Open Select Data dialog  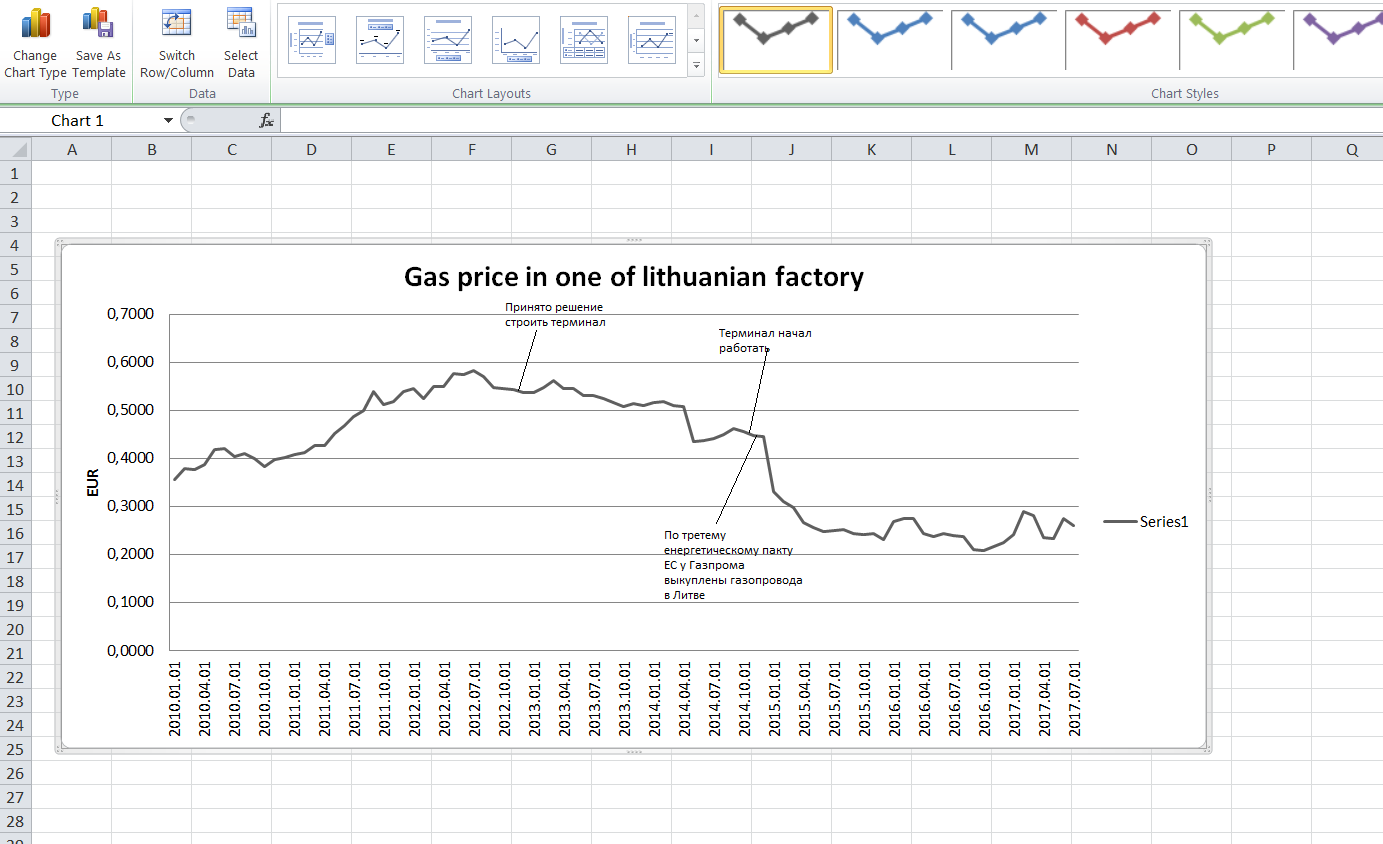pos(241,42)
